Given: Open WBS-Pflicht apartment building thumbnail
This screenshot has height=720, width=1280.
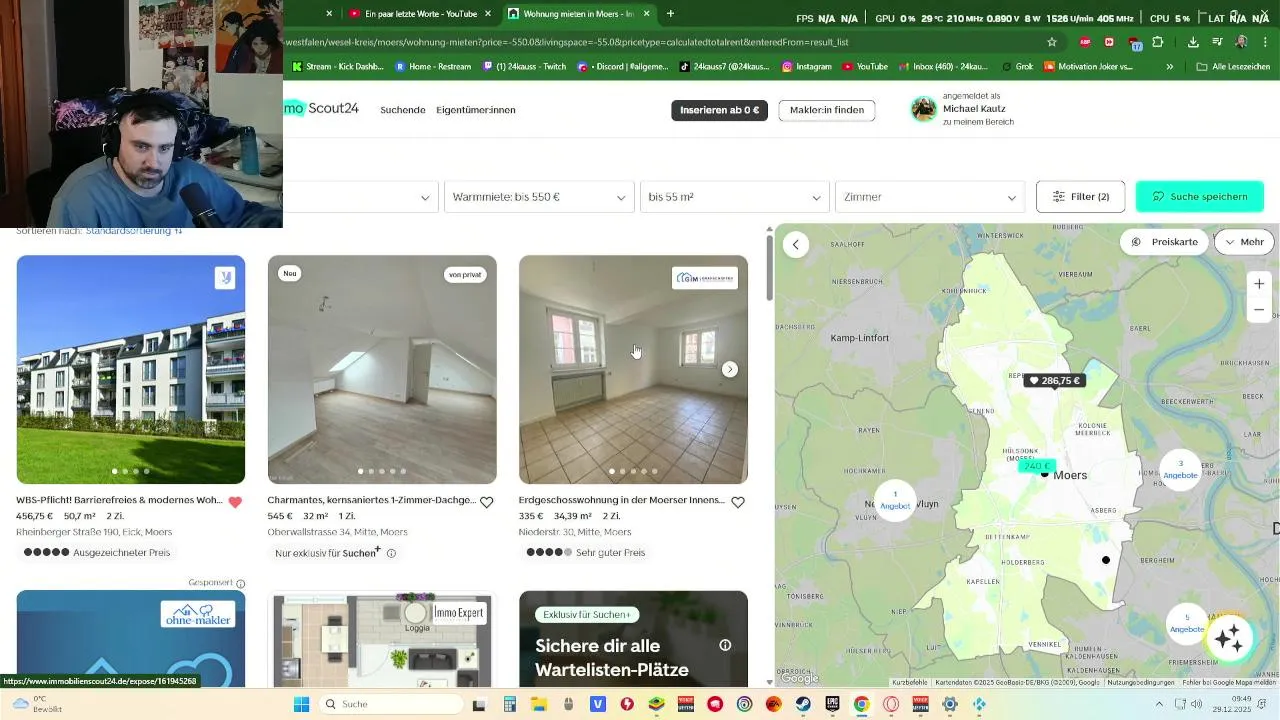Looking at the screenshot, I should click(x=131, y=369).
